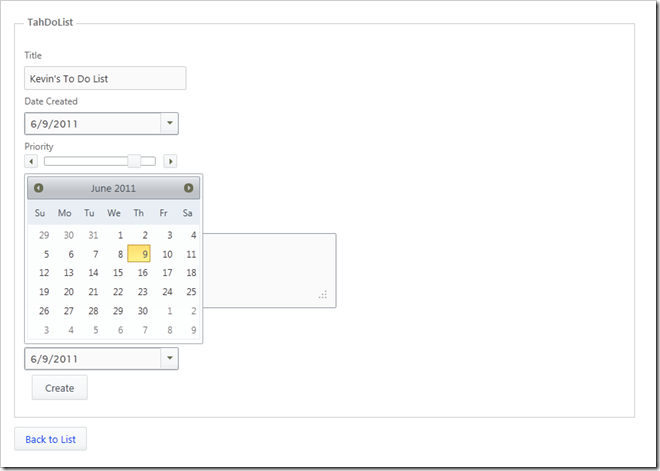660x471 pixels.
Task: Click June 2011 calendar header title
Action: [113, 188]
